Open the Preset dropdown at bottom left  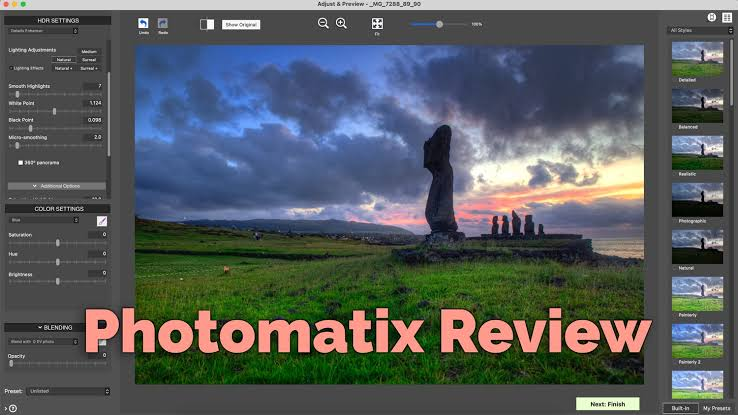tap(68, 391)
